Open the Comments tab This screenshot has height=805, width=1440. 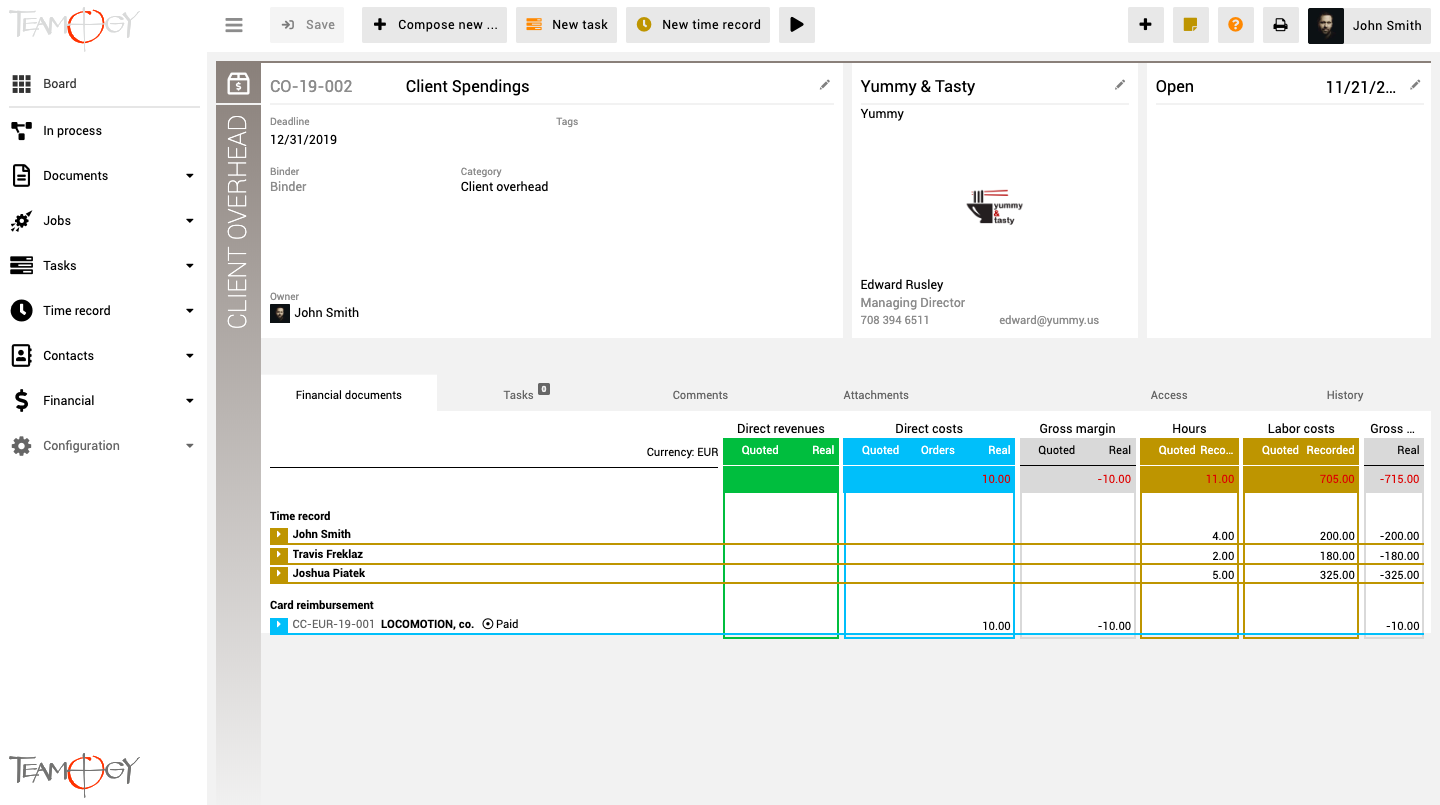(x=700, y=395)
